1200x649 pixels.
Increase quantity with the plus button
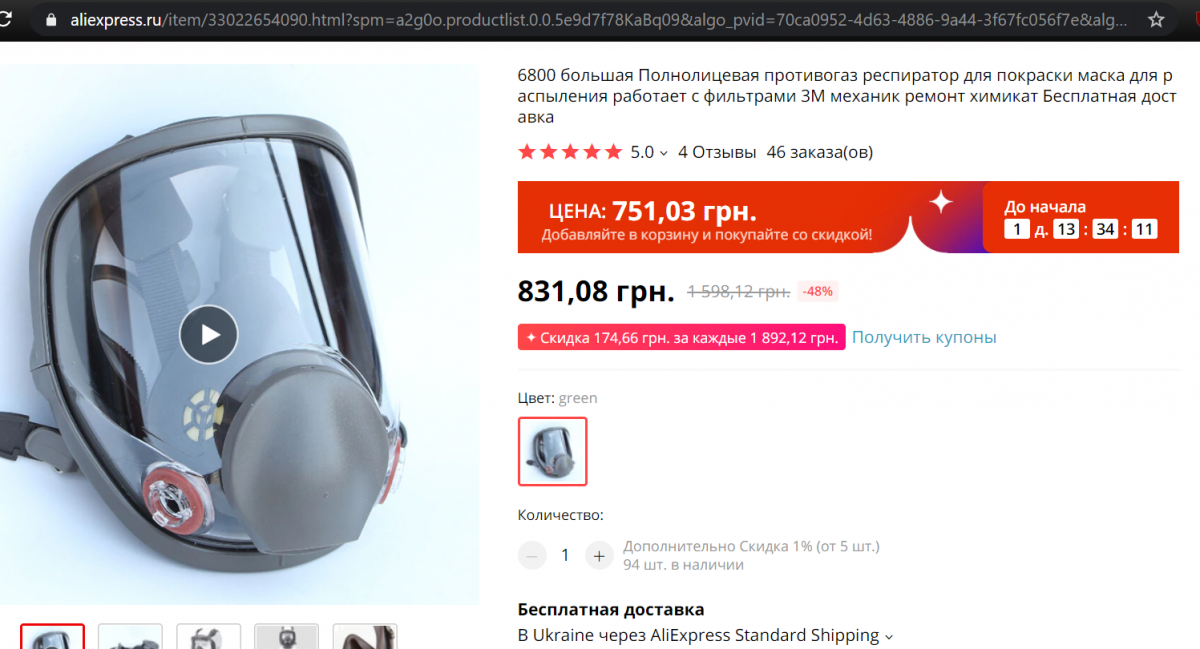coord(599,555)
